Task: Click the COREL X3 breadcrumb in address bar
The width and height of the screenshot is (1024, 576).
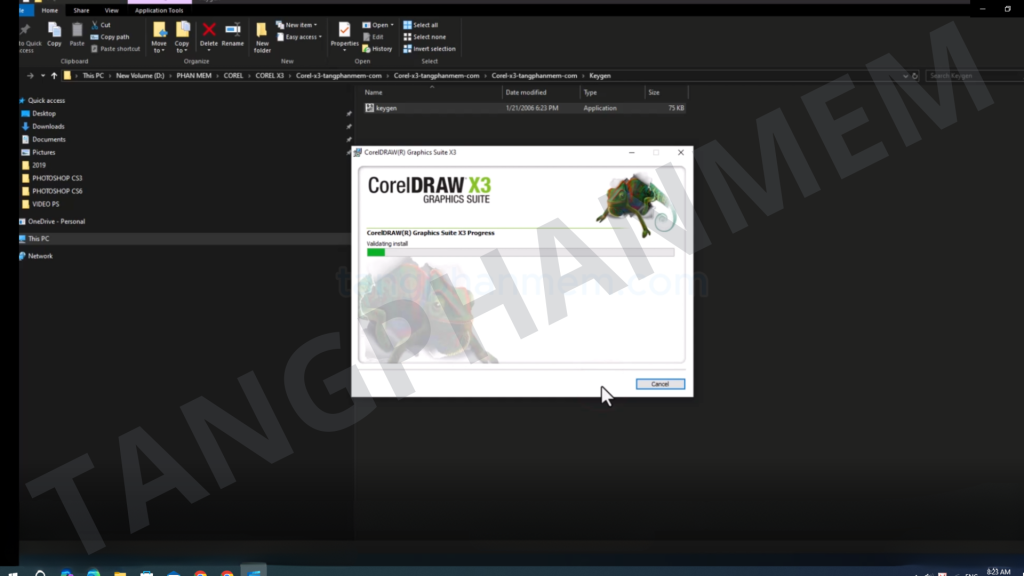Action: point(269,75)
